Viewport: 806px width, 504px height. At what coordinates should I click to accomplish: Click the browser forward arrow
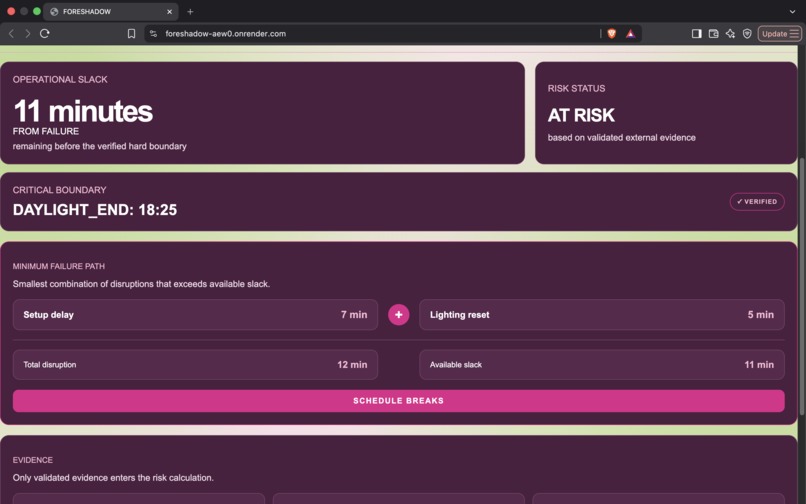28,33
